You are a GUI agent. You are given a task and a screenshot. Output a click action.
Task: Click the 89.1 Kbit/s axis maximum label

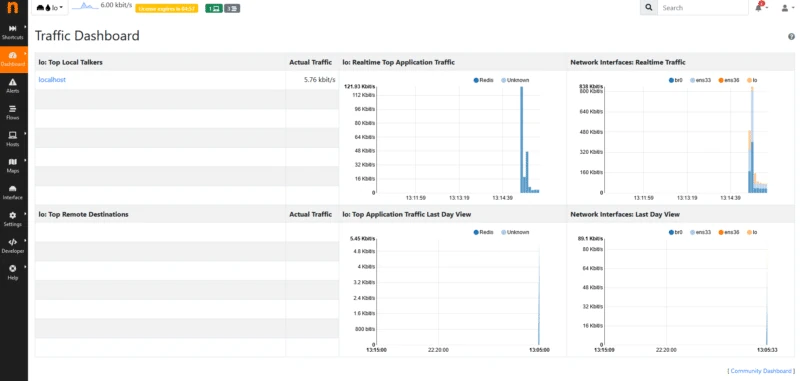point(591,238)
